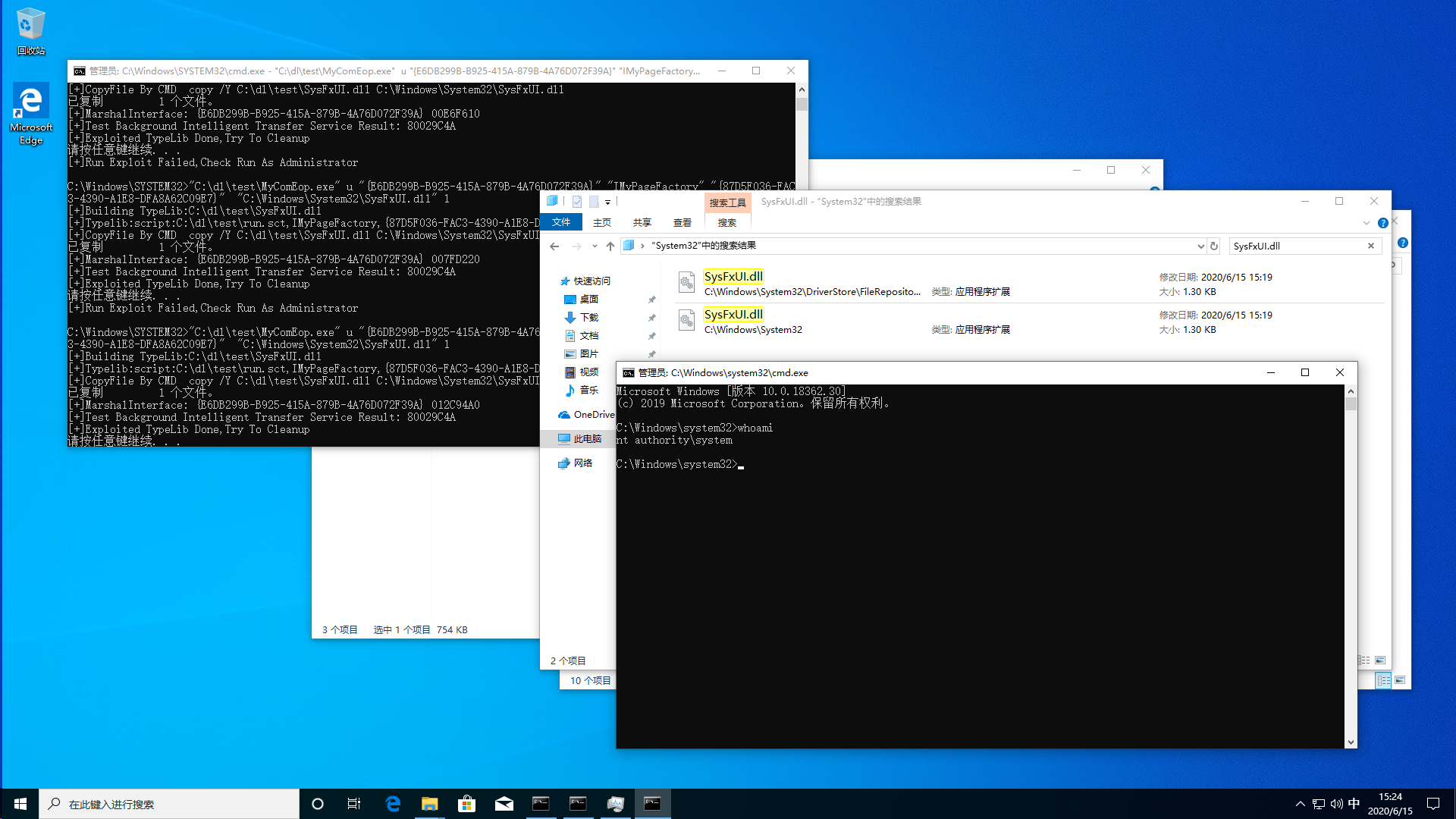This screenshot has width=1456, height=819.
Task: Toggle large icons view in 10 个项目 window
Action: 1400,680
